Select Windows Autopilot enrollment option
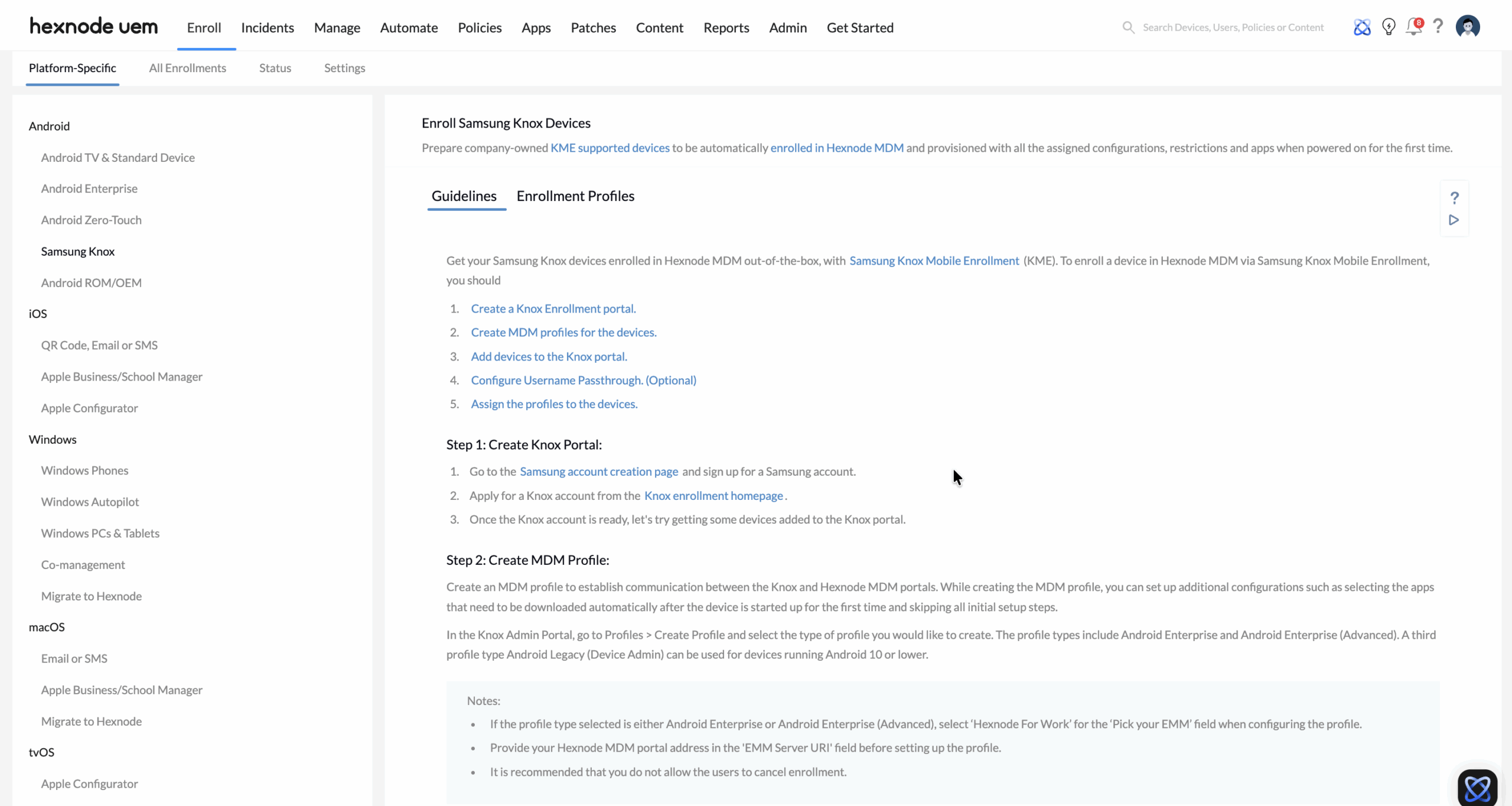Viewport: 1512px width, 806px height. click(90, 502)
